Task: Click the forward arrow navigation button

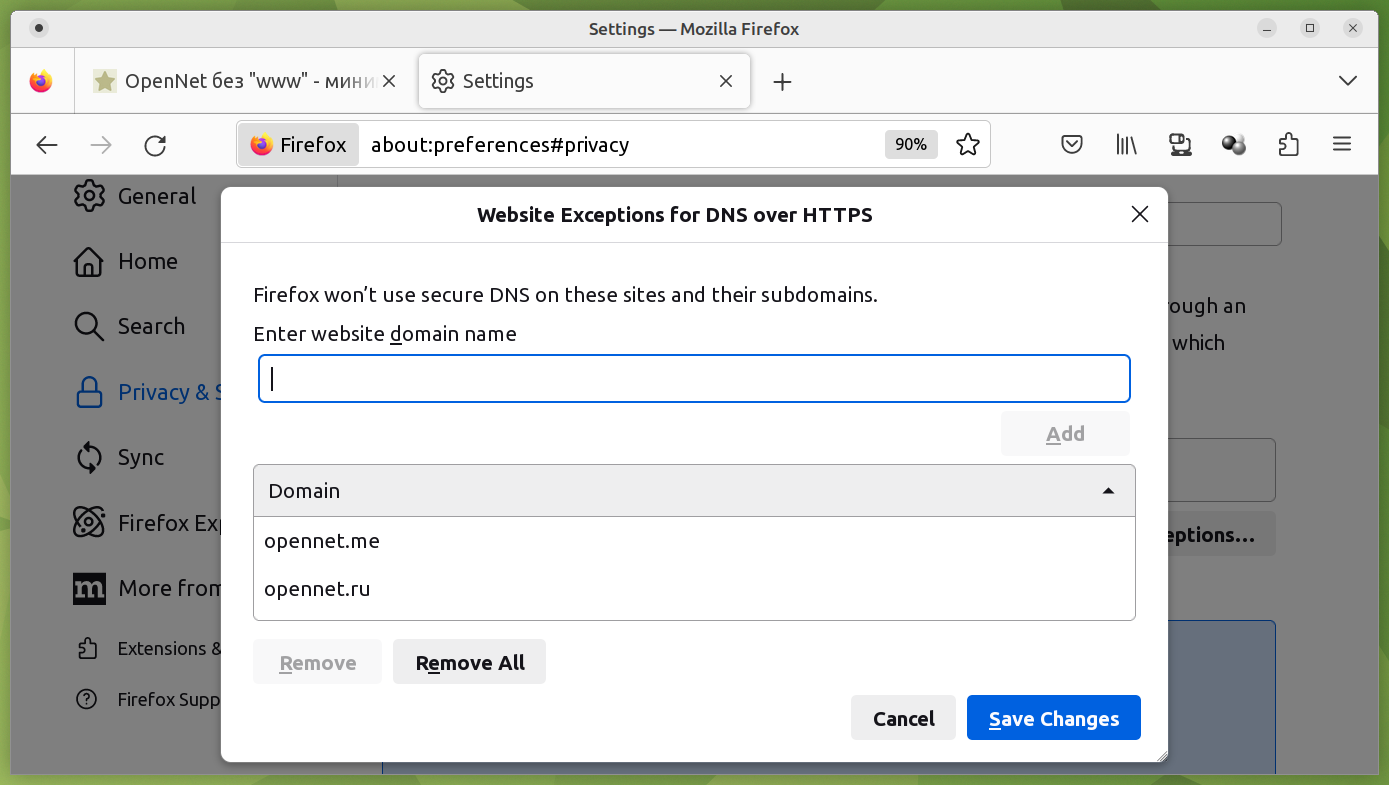Action: coord(101,145)
